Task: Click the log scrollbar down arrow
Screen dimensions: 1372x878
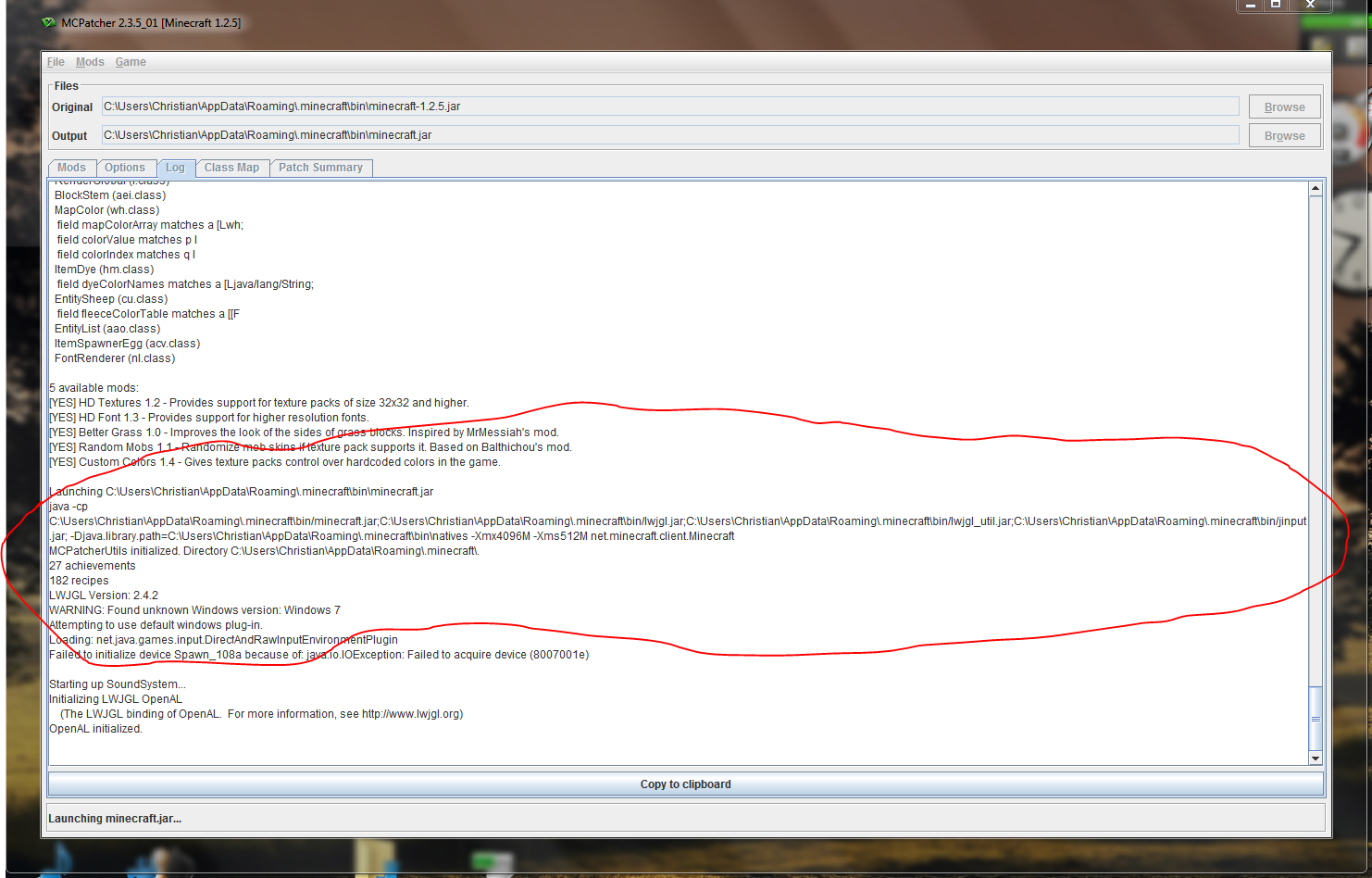Action: [x=1316, y=759]
